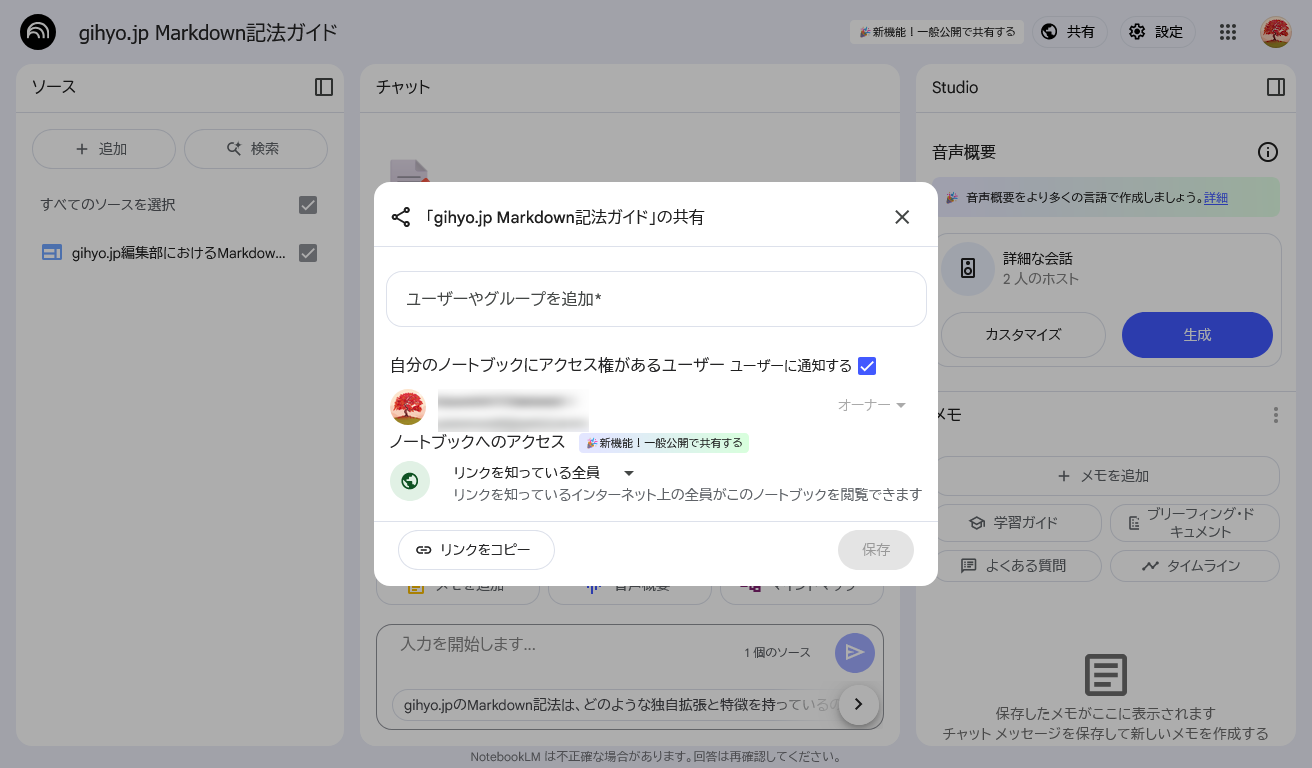Open the 詳細 link in audio banner

(1216, 198)
